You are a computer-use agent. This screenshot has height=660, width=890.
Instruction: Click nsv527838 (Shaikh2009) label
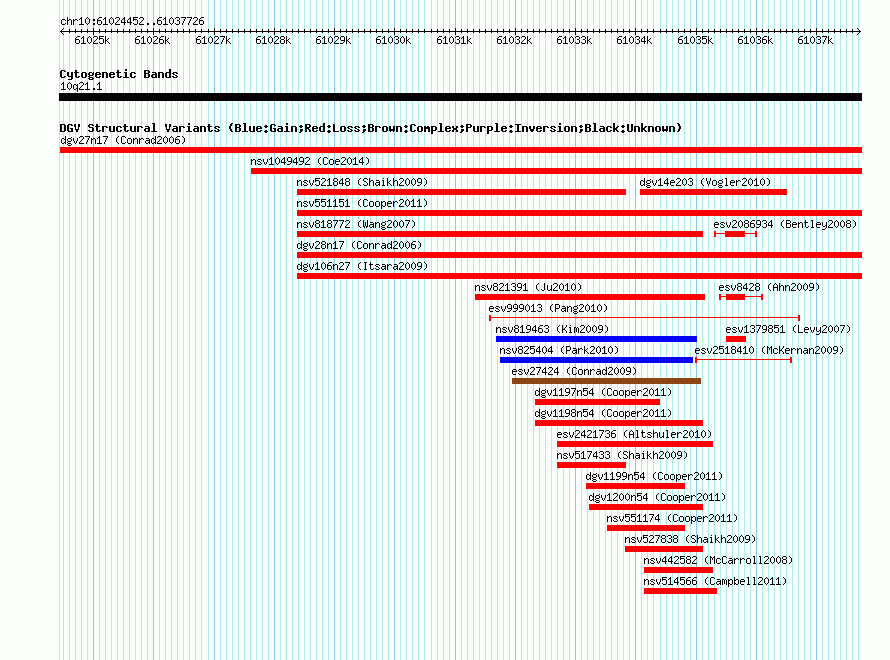(690, 539)
